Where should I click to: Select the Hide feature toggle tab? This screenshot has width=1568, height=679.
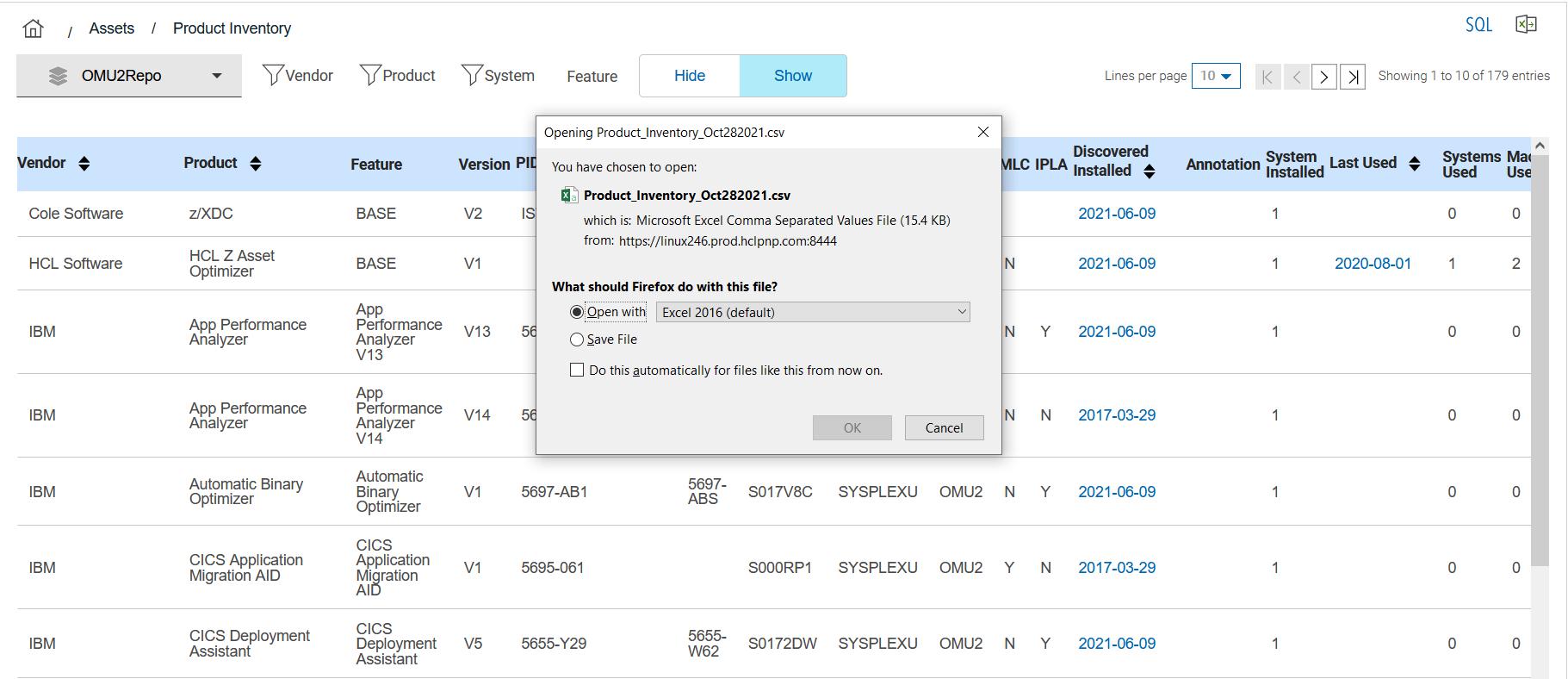pyautogui.click(x=689, y=76)
